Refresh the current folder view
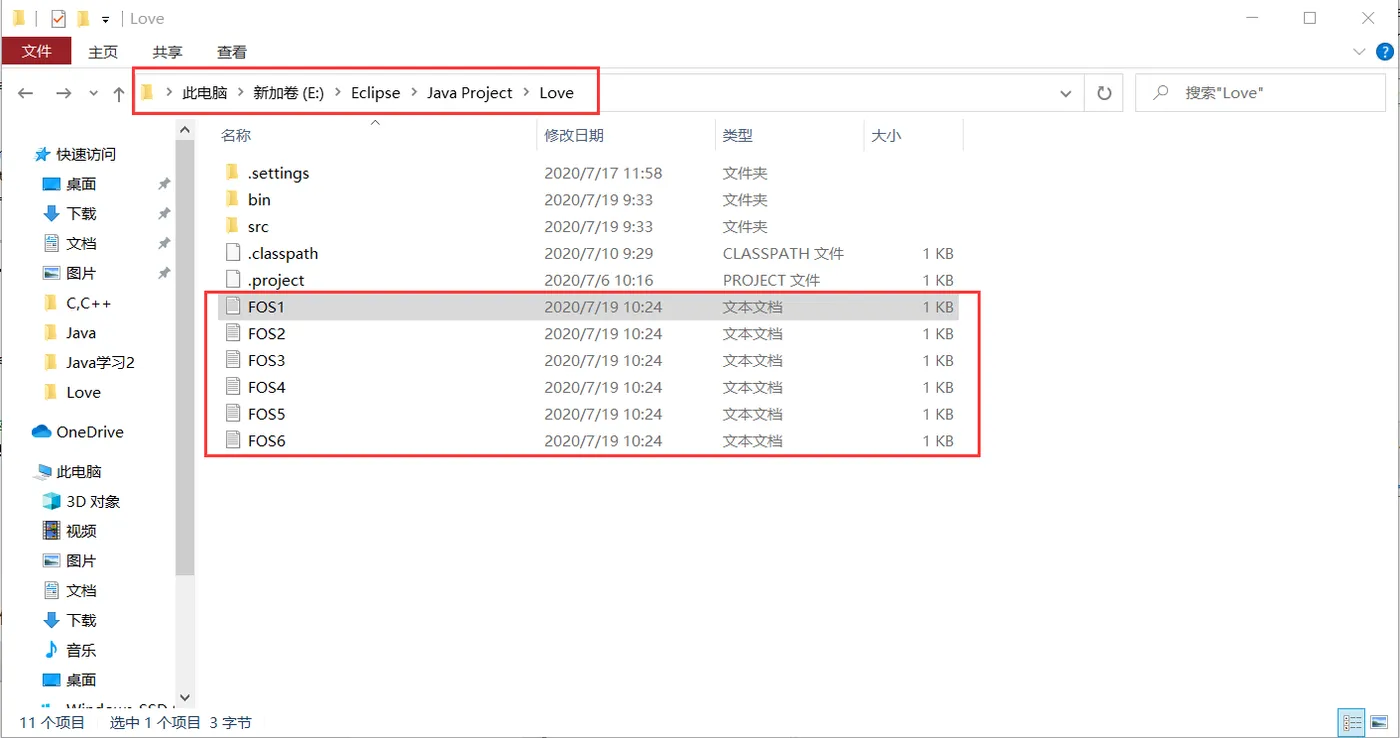 coord(1104,93)
